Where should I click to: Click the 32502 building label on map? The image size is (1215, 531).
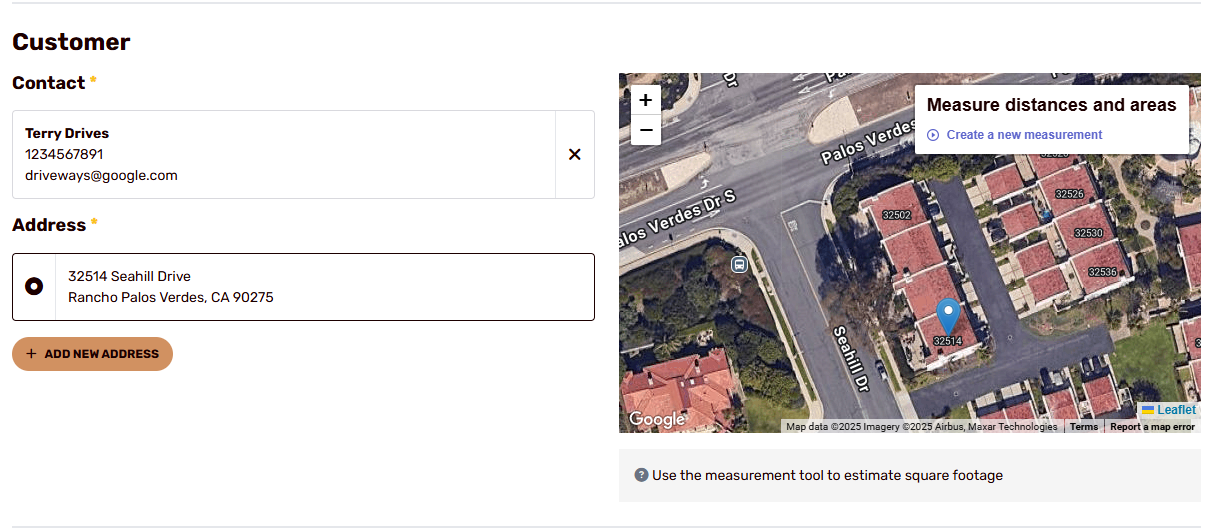[x=897, y=215]
